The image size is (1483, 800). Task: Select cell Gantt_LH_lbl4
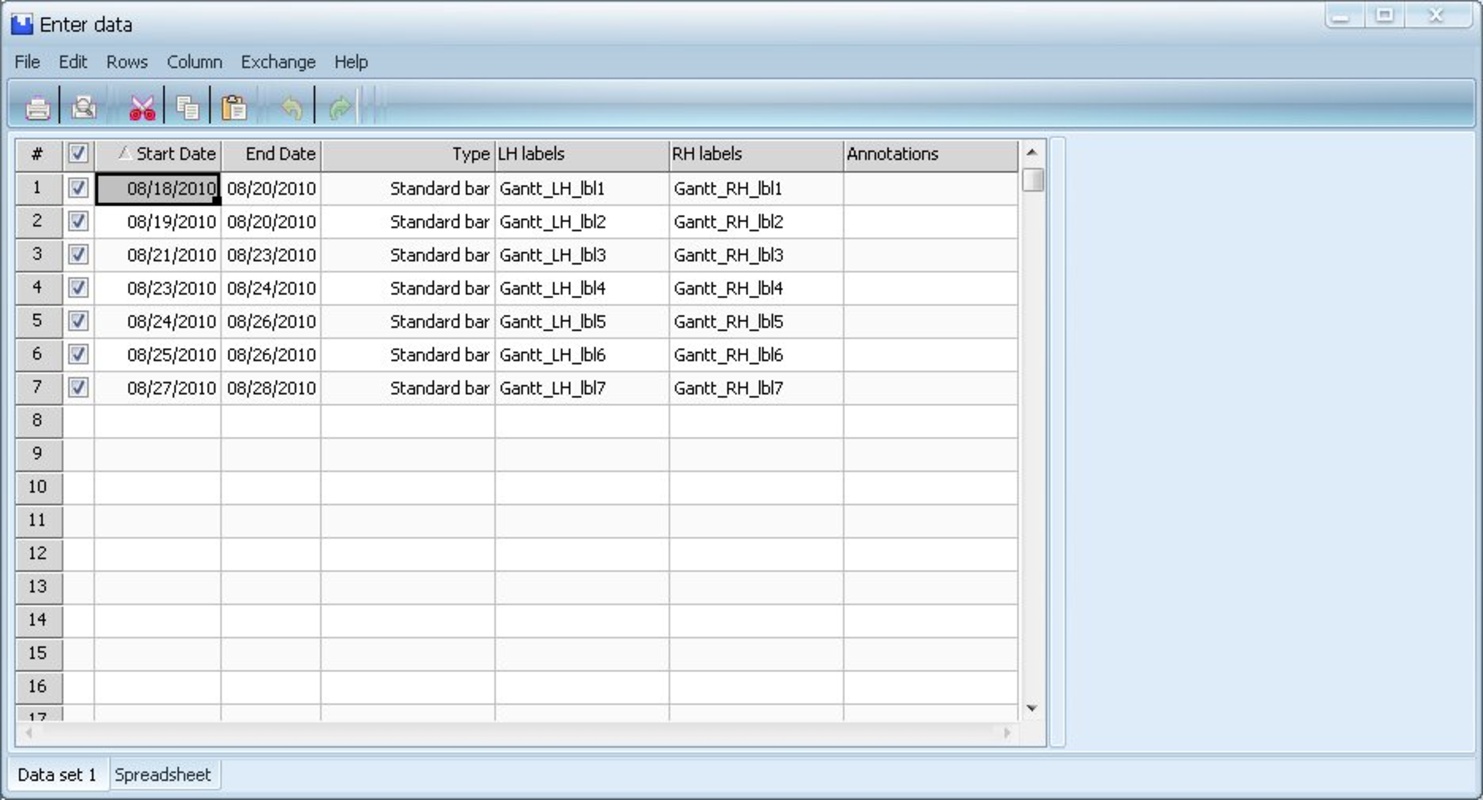tap(582, 288)
